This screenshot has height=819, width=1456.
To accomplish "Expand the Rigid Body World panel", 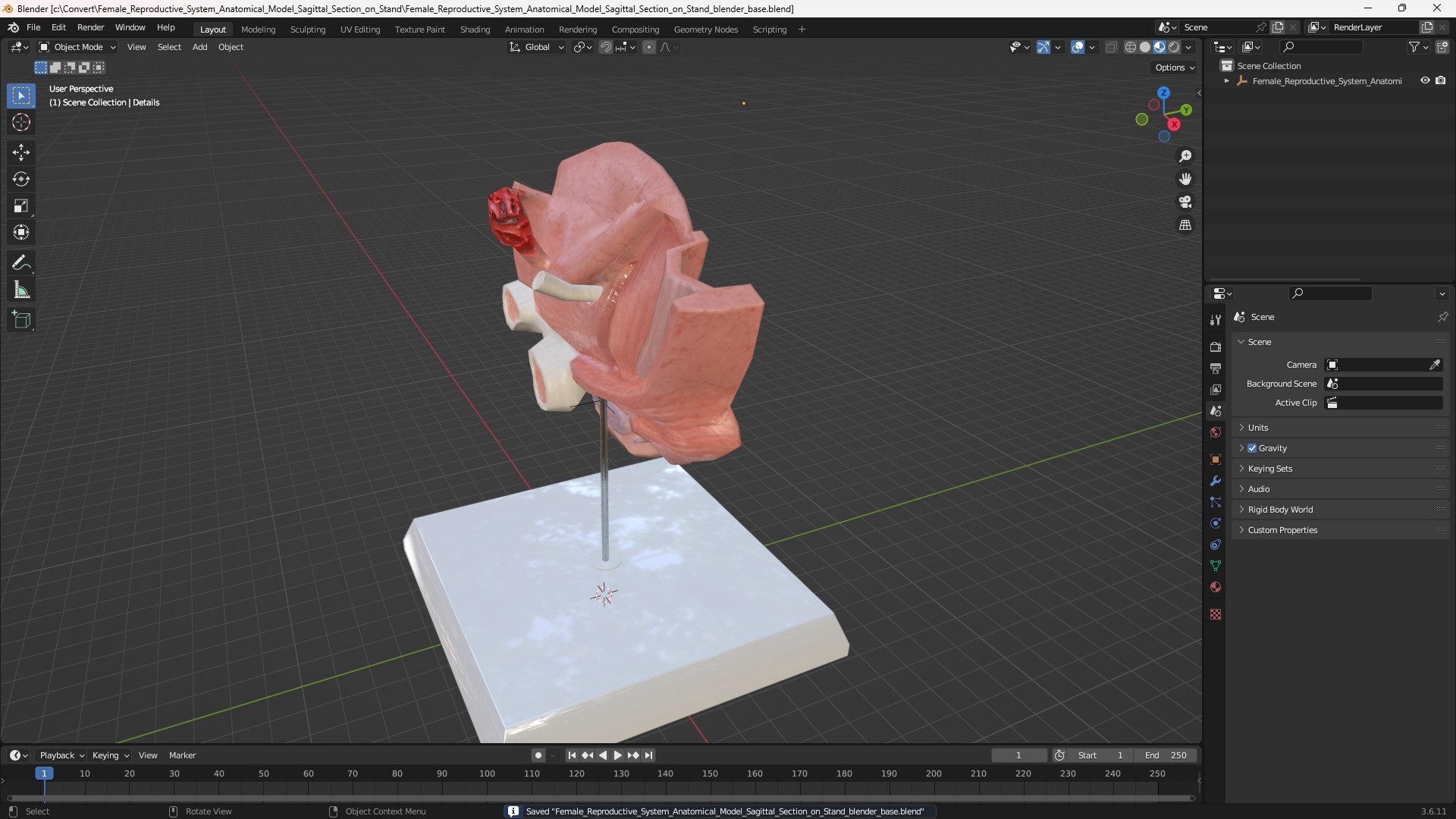I will coord(1339,510).
